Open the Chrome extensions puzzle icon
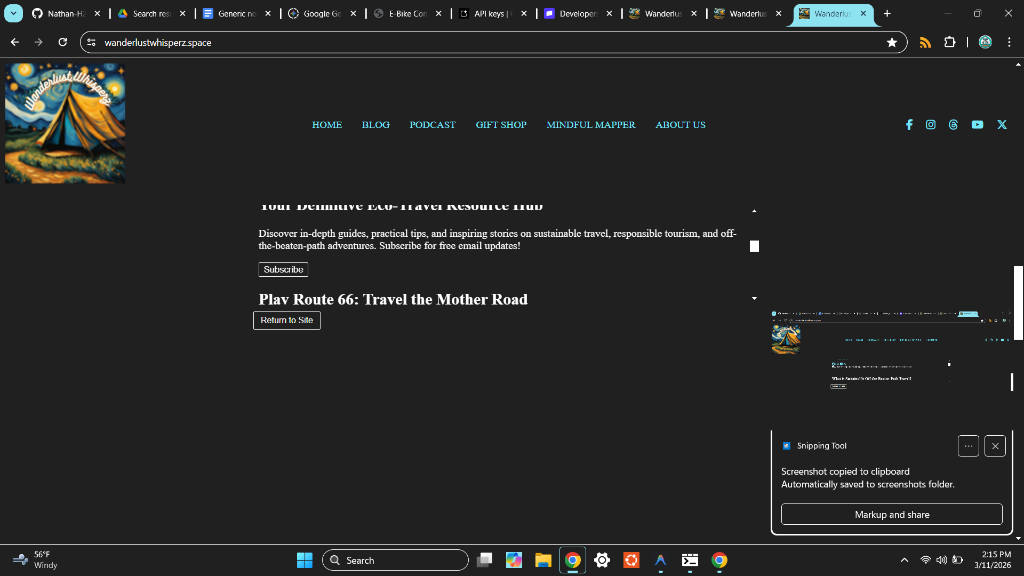 coord(950,42)
